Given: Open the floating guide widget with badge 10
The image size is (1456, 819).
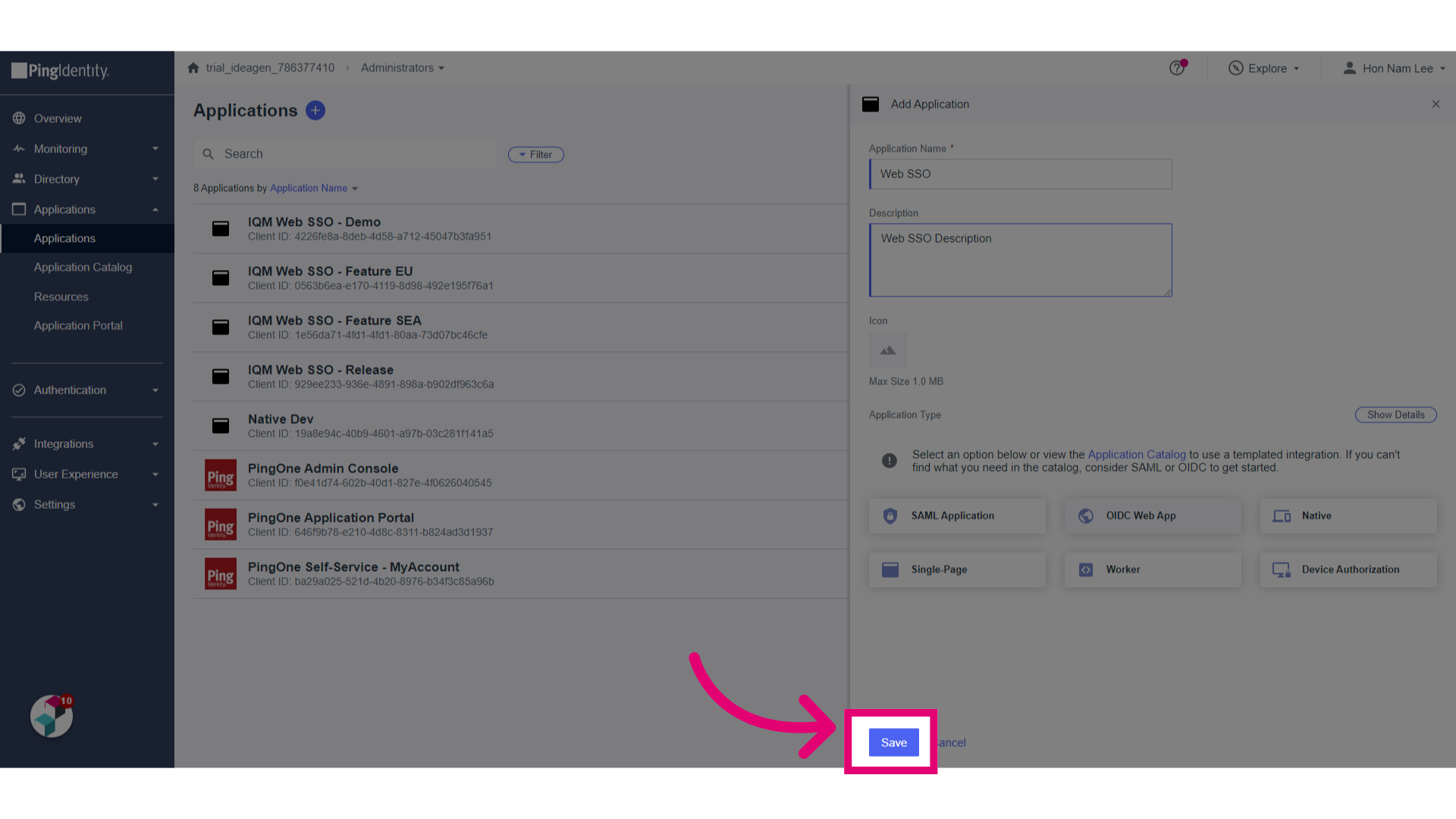Looking at the screenshot, I should tap(52, 715).
